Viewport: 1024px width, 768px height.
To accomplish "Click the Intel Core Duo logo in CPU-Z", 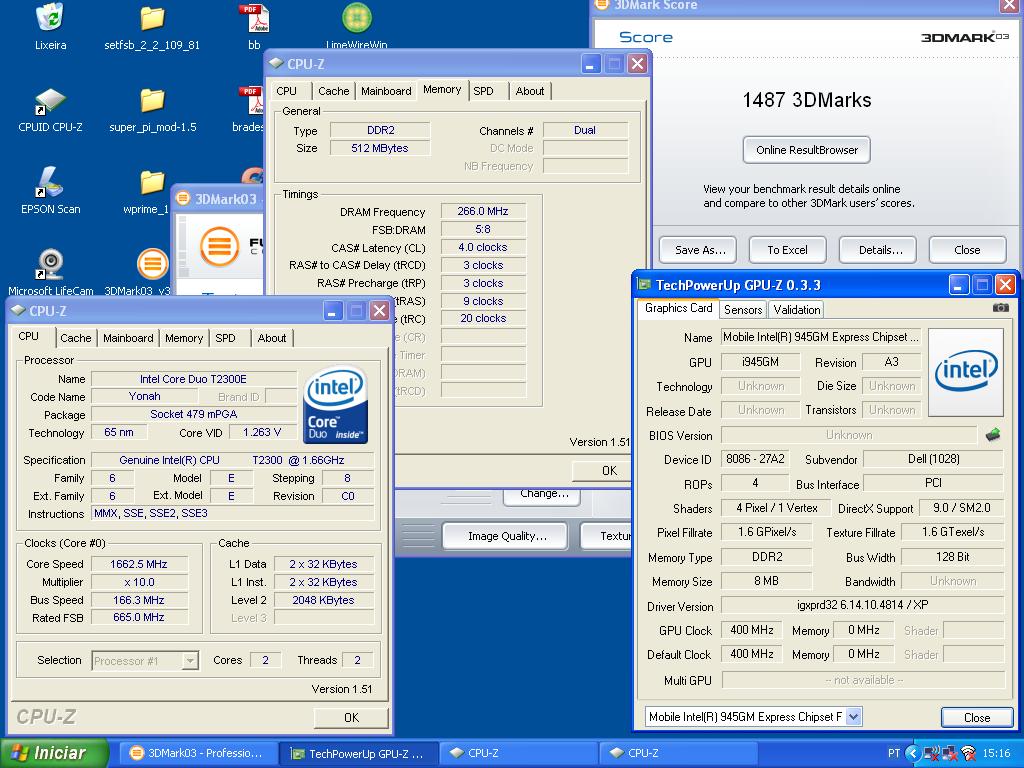I will pos(336,405).
